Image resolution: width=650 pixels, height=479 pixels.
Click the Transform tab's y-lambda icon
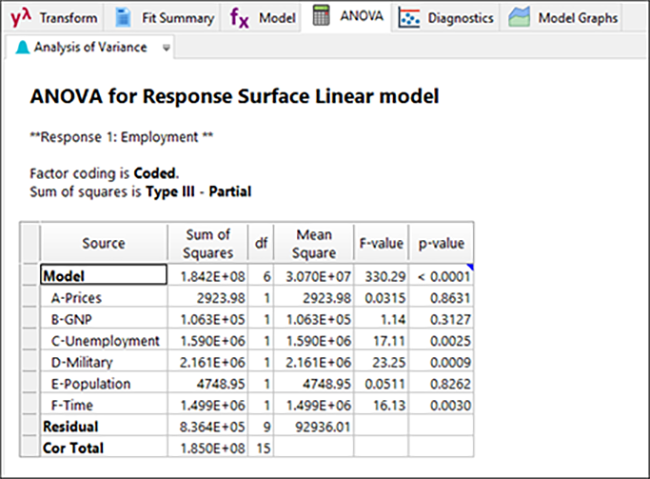click(x=20, y=18)
